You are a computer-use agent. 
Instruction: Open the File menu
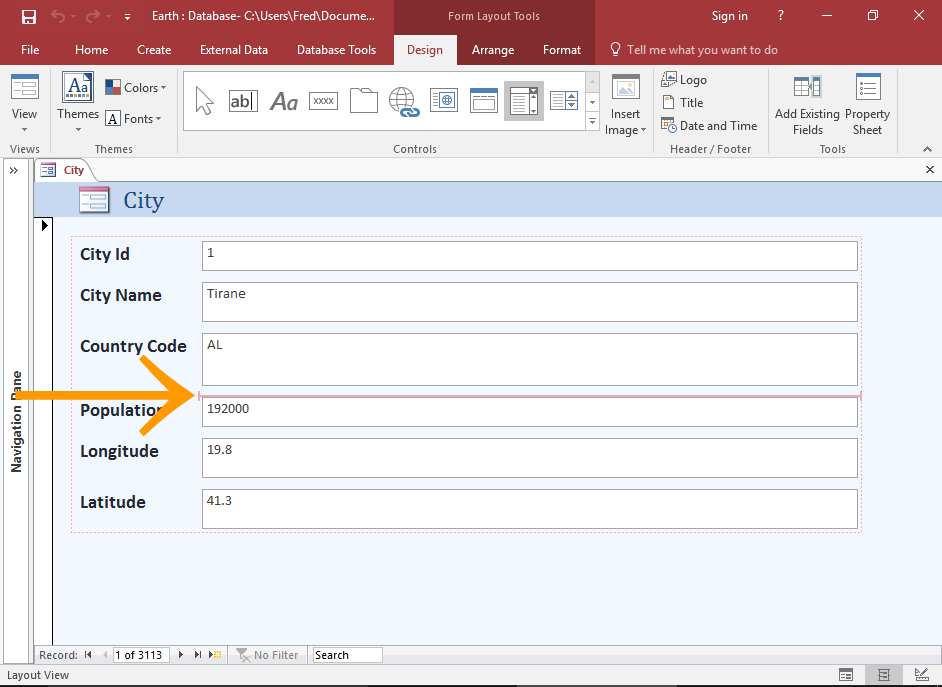pyautogui.click(x=30, y=50)
